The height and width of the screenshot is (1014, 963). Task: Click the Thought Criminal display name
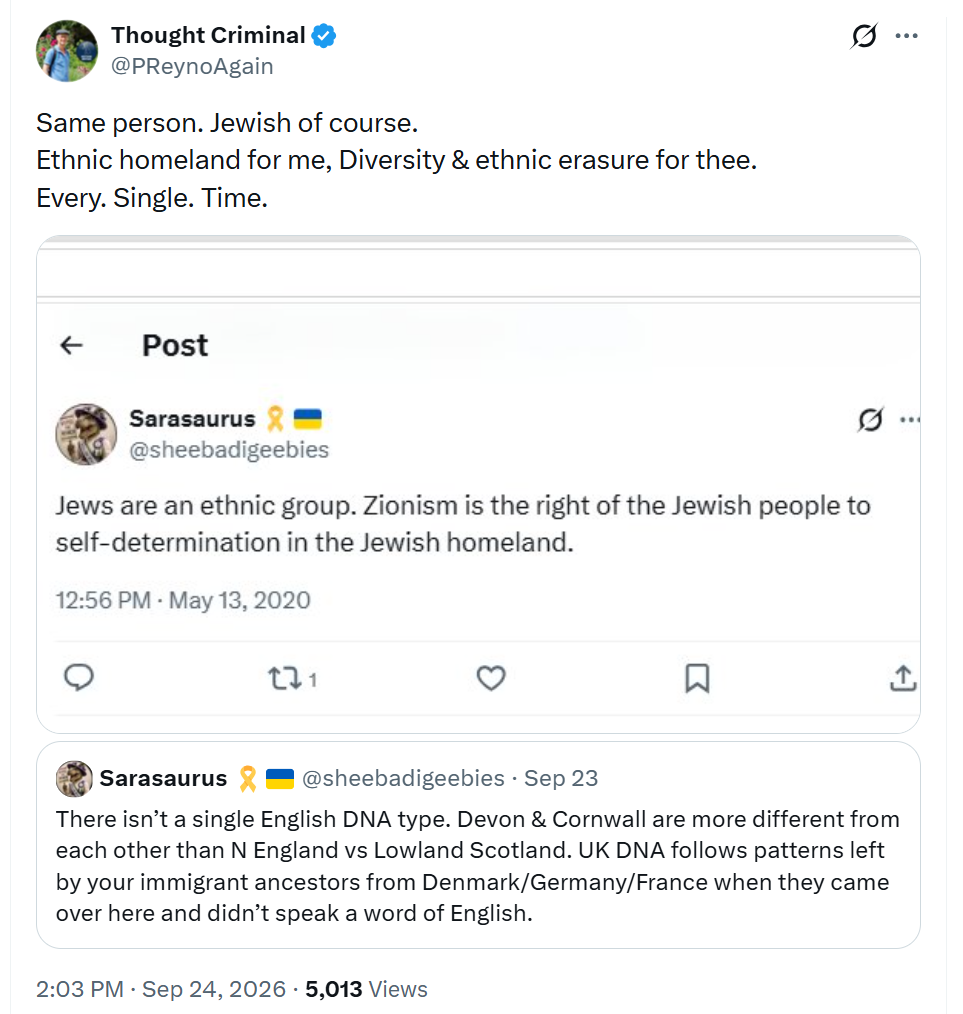pyautogui.click(x=208, y=35)
